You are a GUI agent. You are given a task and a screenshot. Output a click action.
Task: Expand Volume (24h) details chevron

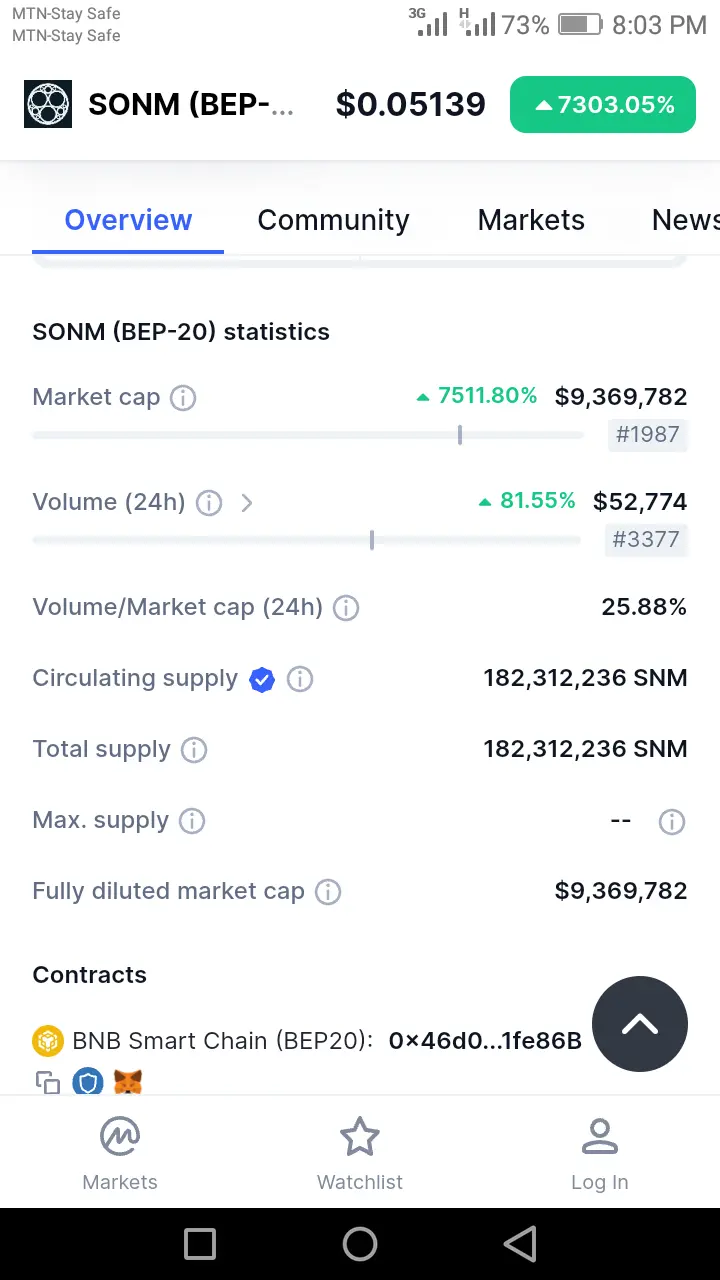point(246,503)
